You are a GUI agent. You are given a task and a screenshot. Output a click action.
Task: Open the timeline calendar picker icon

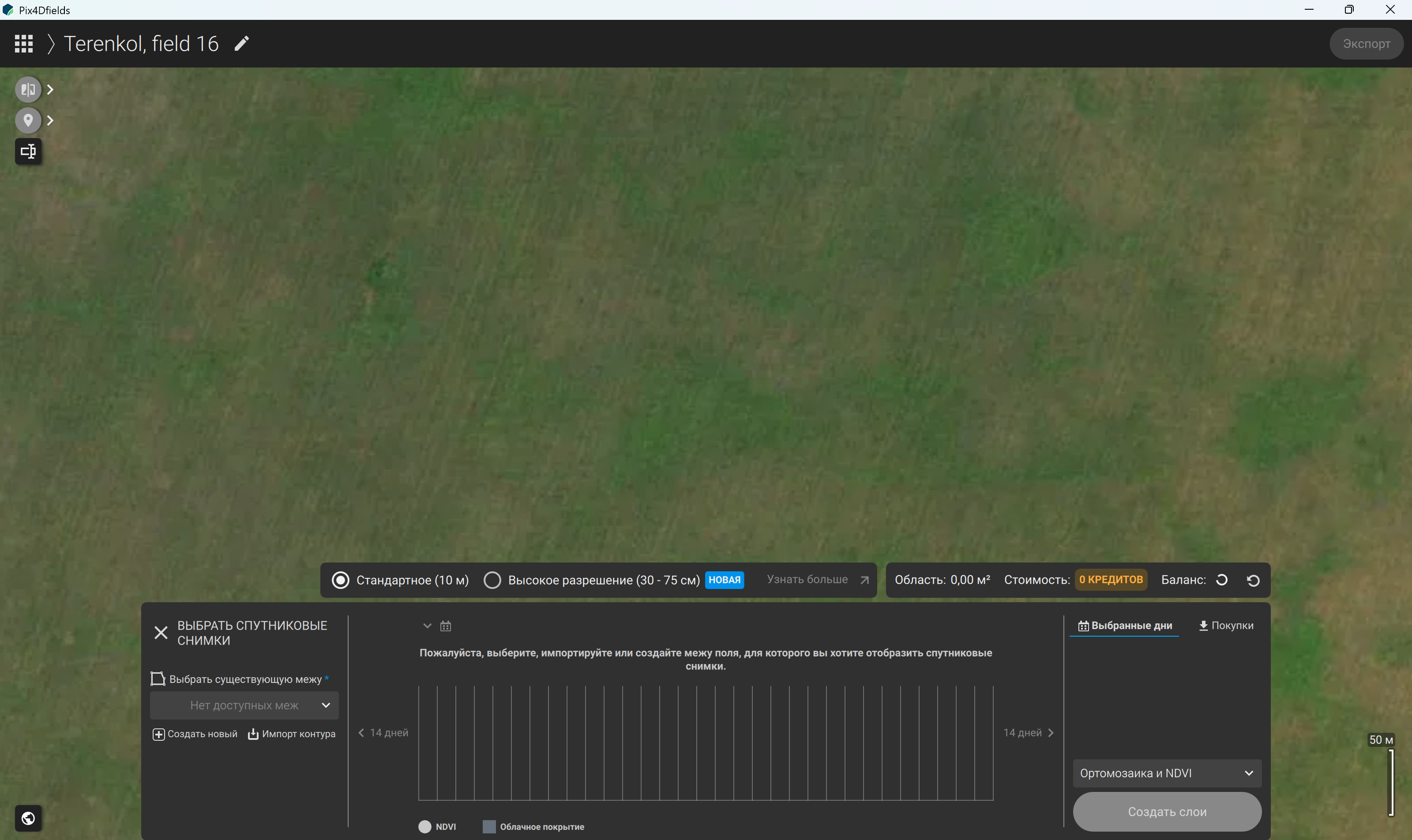pyautogui.click(x=446, y=626)
